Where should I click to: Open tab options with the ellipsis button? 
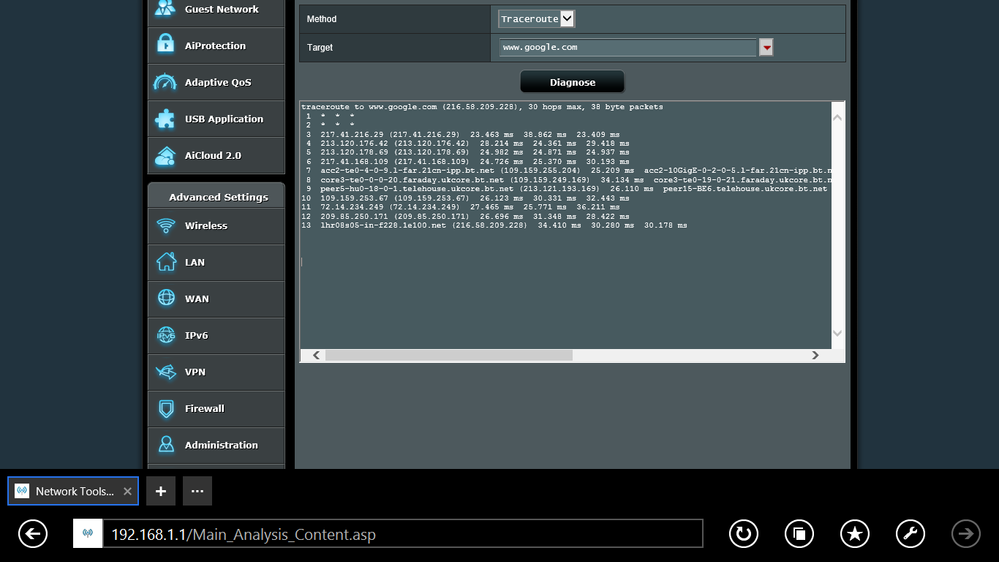click(x=198, y=491)
